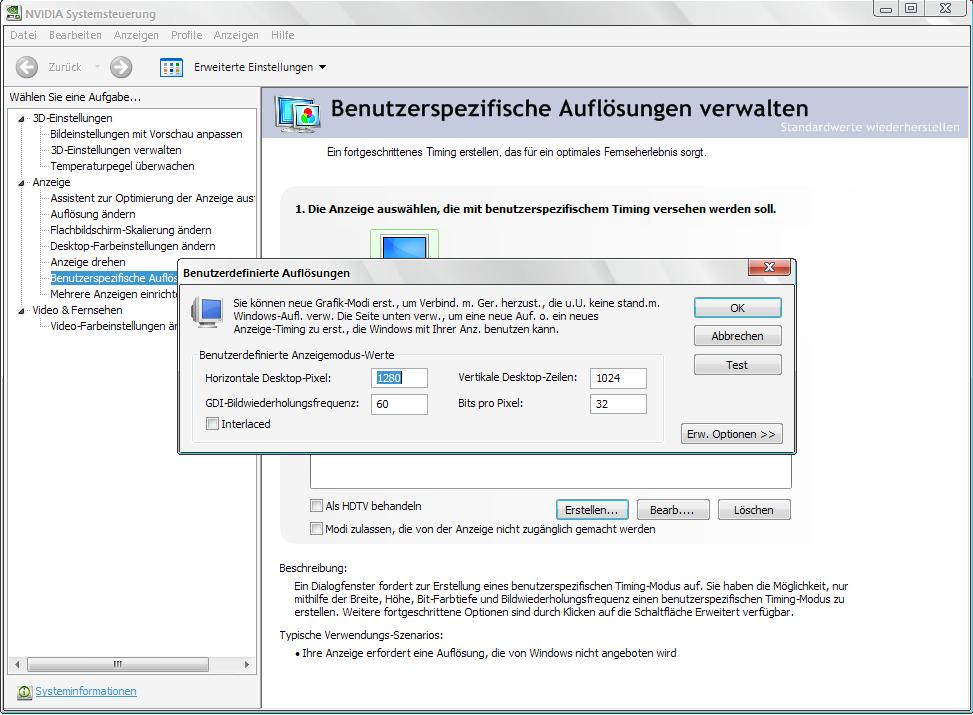Image resolution: width=973 pixels, height=715 pixels.
Task: Collapse the Anzeige tree node
Action: pyautogui.click(x=22, y=182)
